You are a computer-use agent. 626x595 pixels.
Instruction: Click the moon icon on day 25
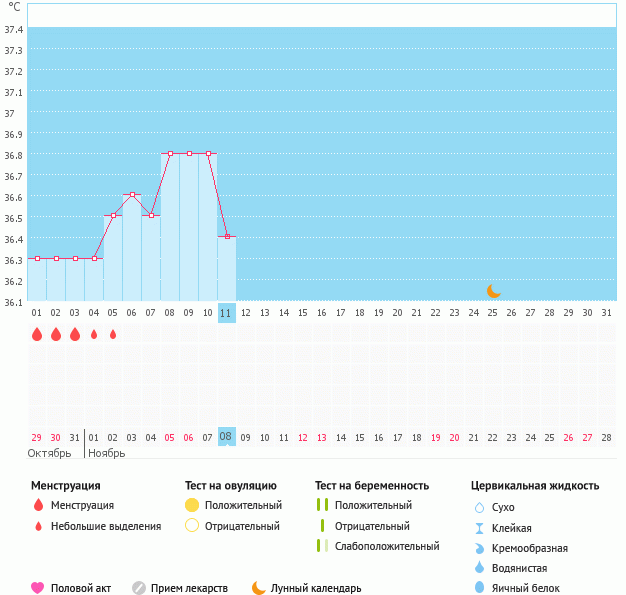[x=493, y=290]
